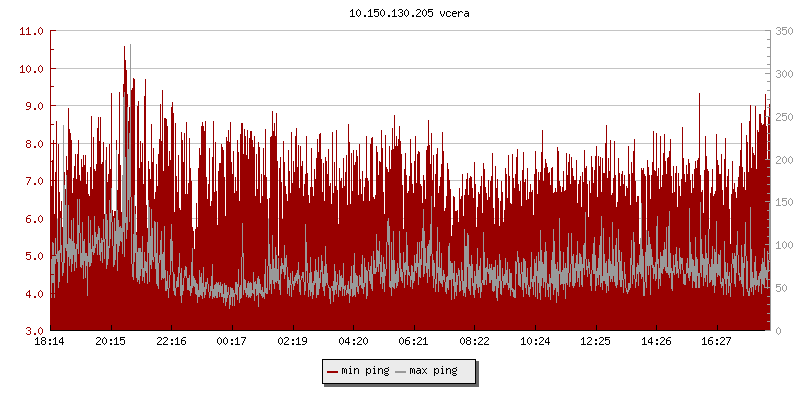Viewport: 800px width, 400px height.
Task: Click the 50 right axis value
Action: pos(780,288)
